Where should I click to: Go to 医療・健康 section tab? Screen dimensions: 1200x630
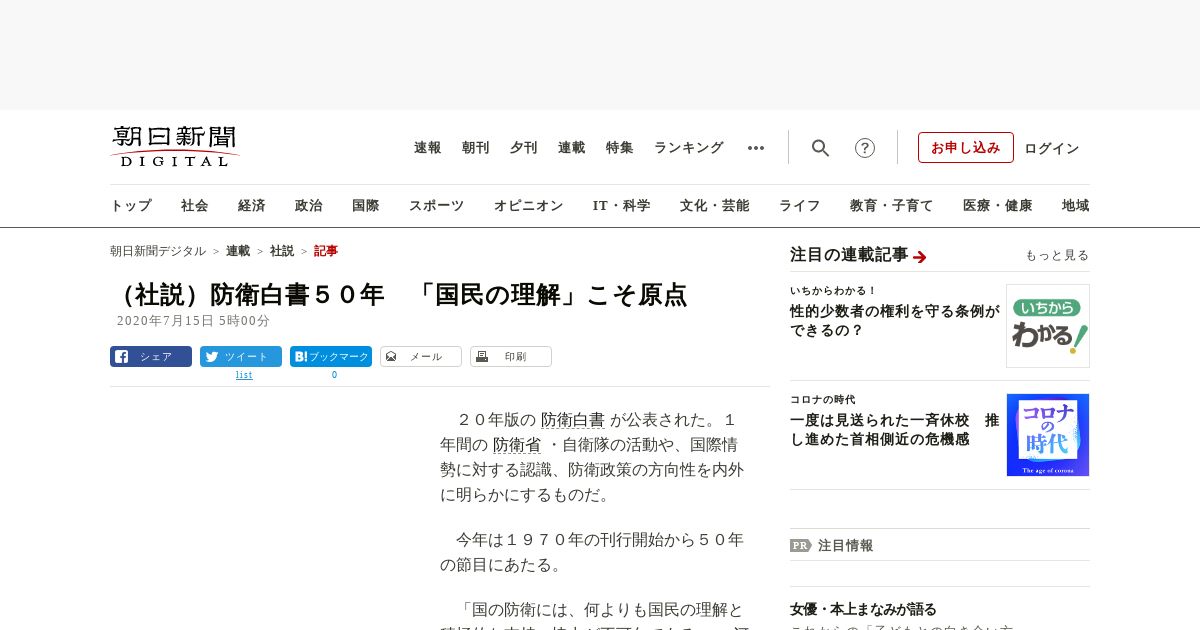(998, 206)
